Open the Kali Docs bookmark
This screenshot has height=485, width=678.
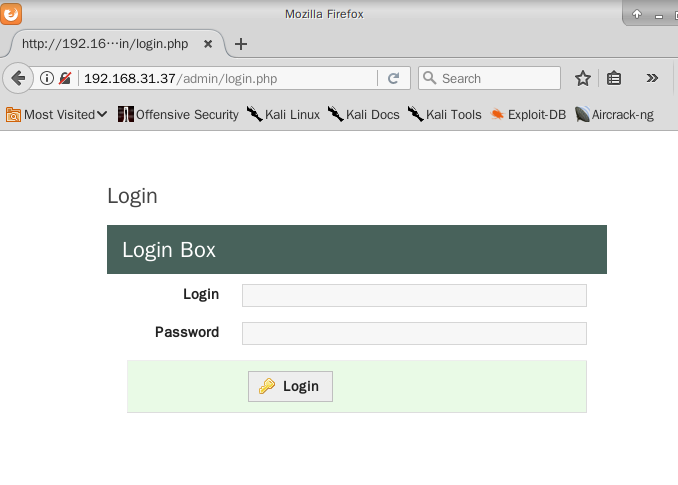(364, 115)
